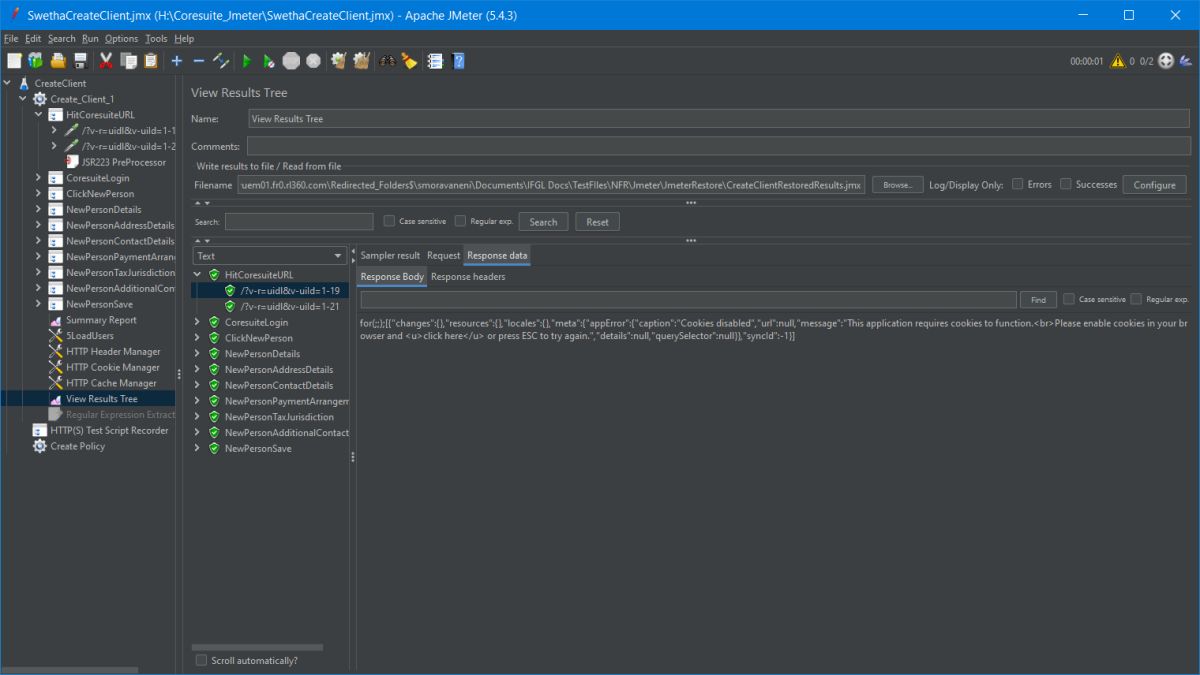
Task: Click the Paste clipboard icon
Action: tap(150, 61)
